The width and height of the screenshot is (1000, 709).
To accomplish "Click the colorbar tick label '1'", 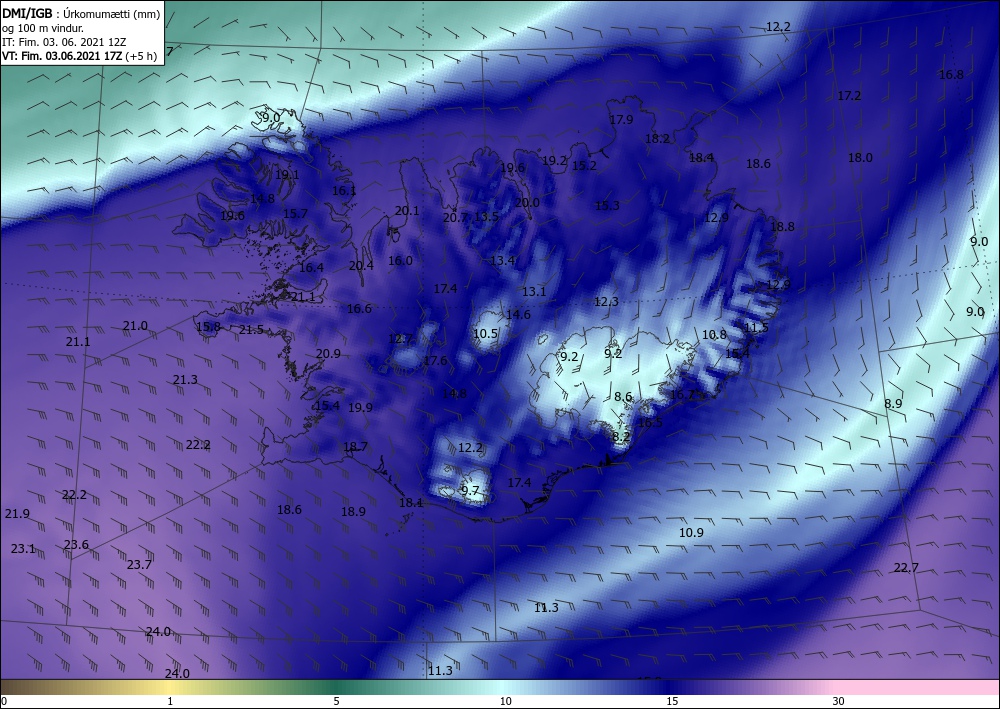I will (x=170, y=701).
